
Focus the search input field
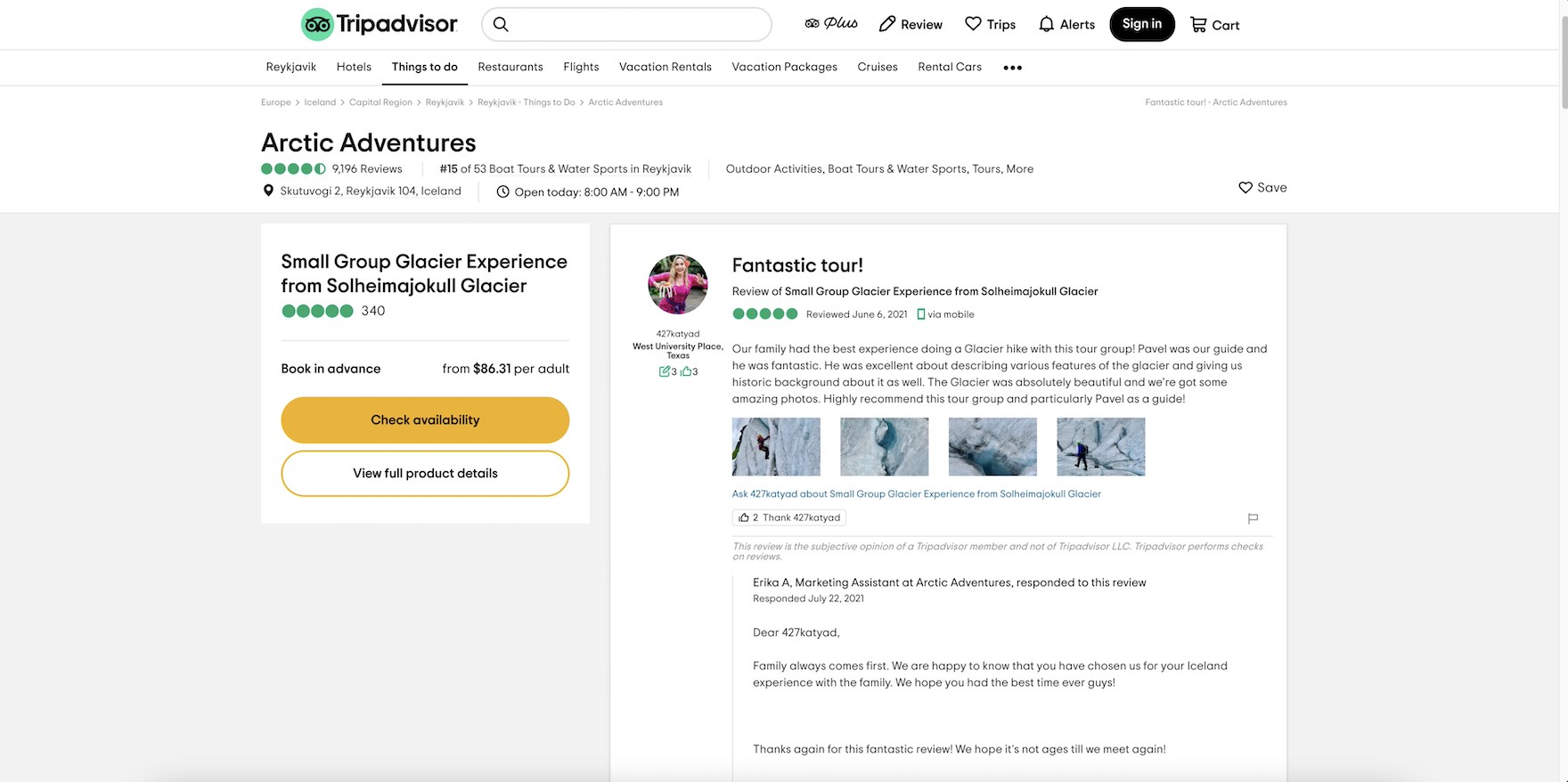637,25
